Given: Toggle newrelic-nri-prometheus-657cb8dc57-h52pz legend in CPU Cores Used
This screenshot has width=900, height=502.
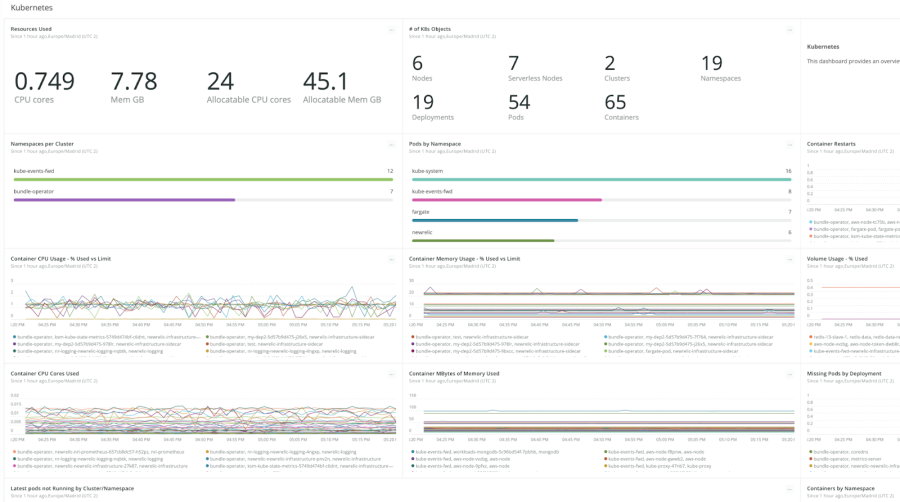Looking at the screenshot, I should 99,452.
